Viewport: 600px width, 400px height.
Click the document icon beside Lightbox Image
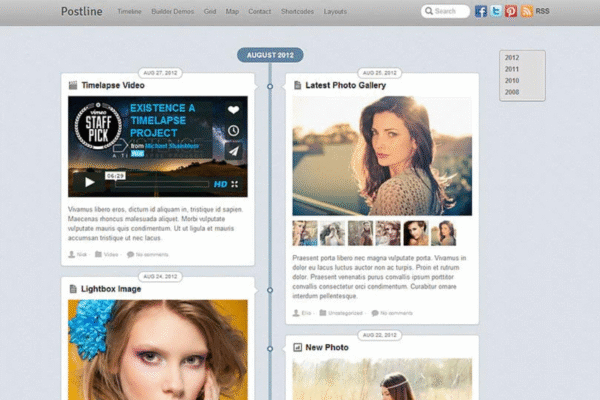pos(73,289)
